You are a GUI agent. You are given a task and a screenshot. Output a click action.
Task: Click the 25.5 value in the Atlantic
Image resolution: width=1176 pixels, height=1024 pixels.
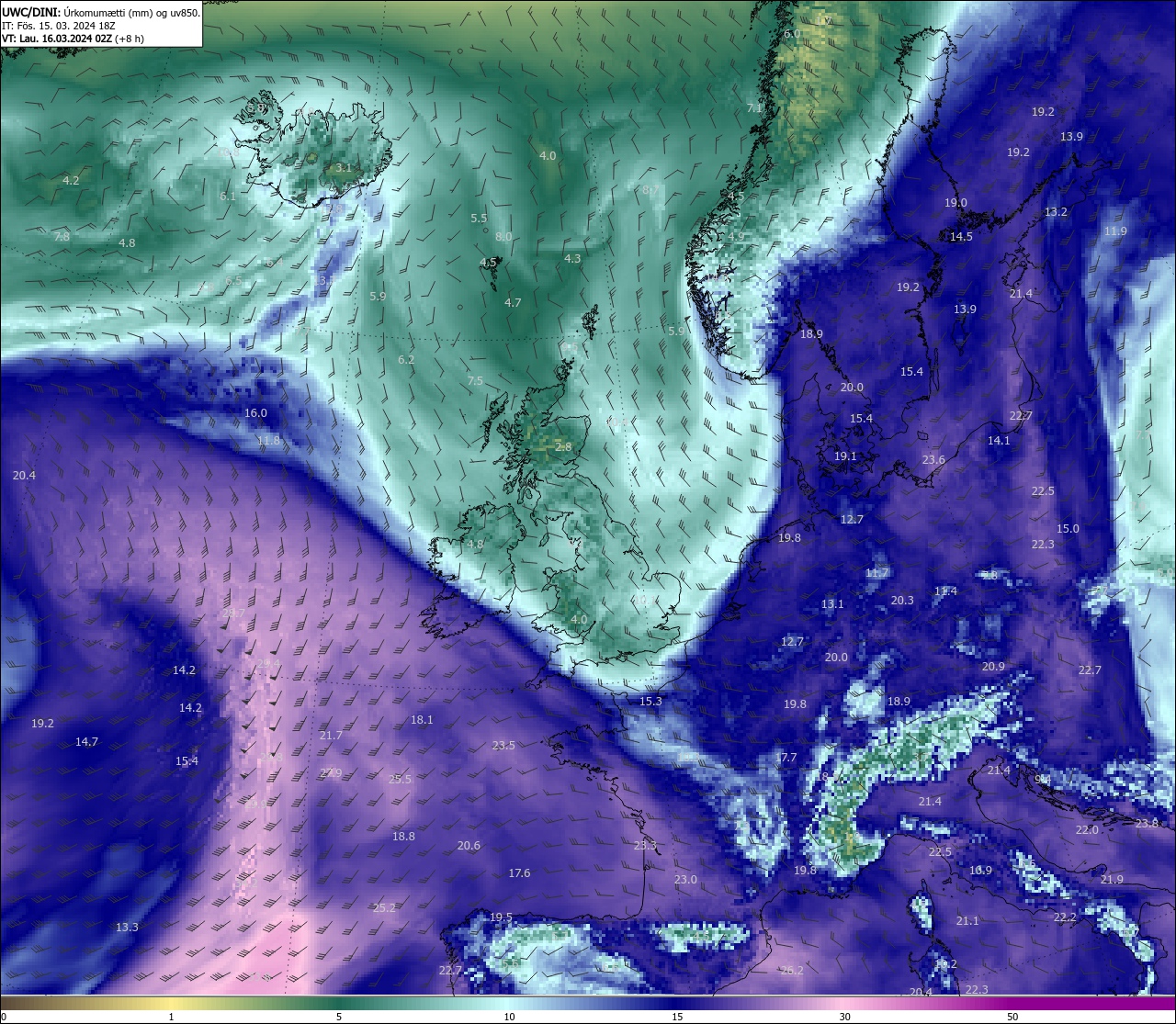coord(400,780)
